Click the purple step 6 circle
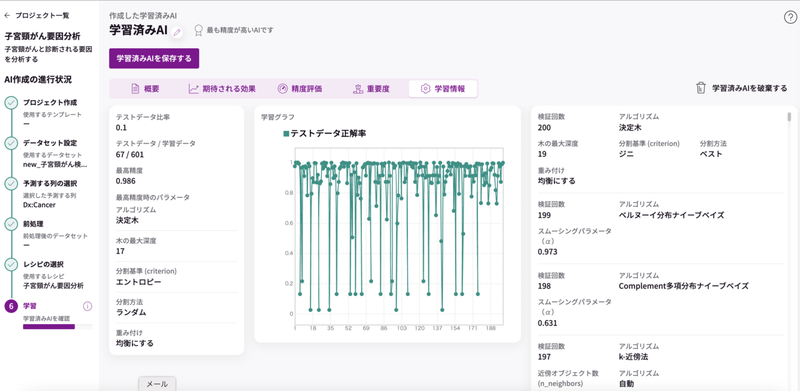 [11, 306]
